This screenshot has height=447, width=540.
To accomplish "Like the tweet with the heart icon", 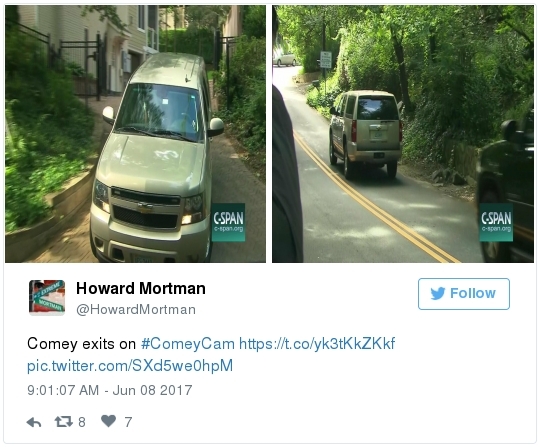I will [x=108, y=421].
